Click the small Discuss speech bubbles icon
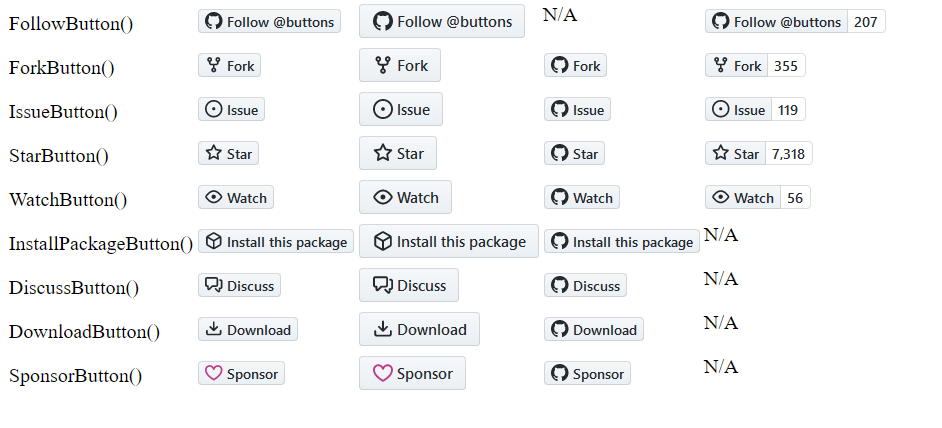This screenshot has width=942, height=428. coord(213,285)
